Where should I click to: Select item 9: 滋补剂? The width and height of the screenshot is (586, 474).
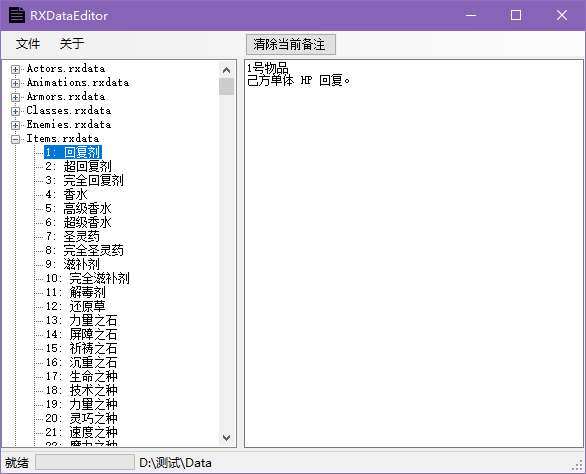(x=73, y=265)
